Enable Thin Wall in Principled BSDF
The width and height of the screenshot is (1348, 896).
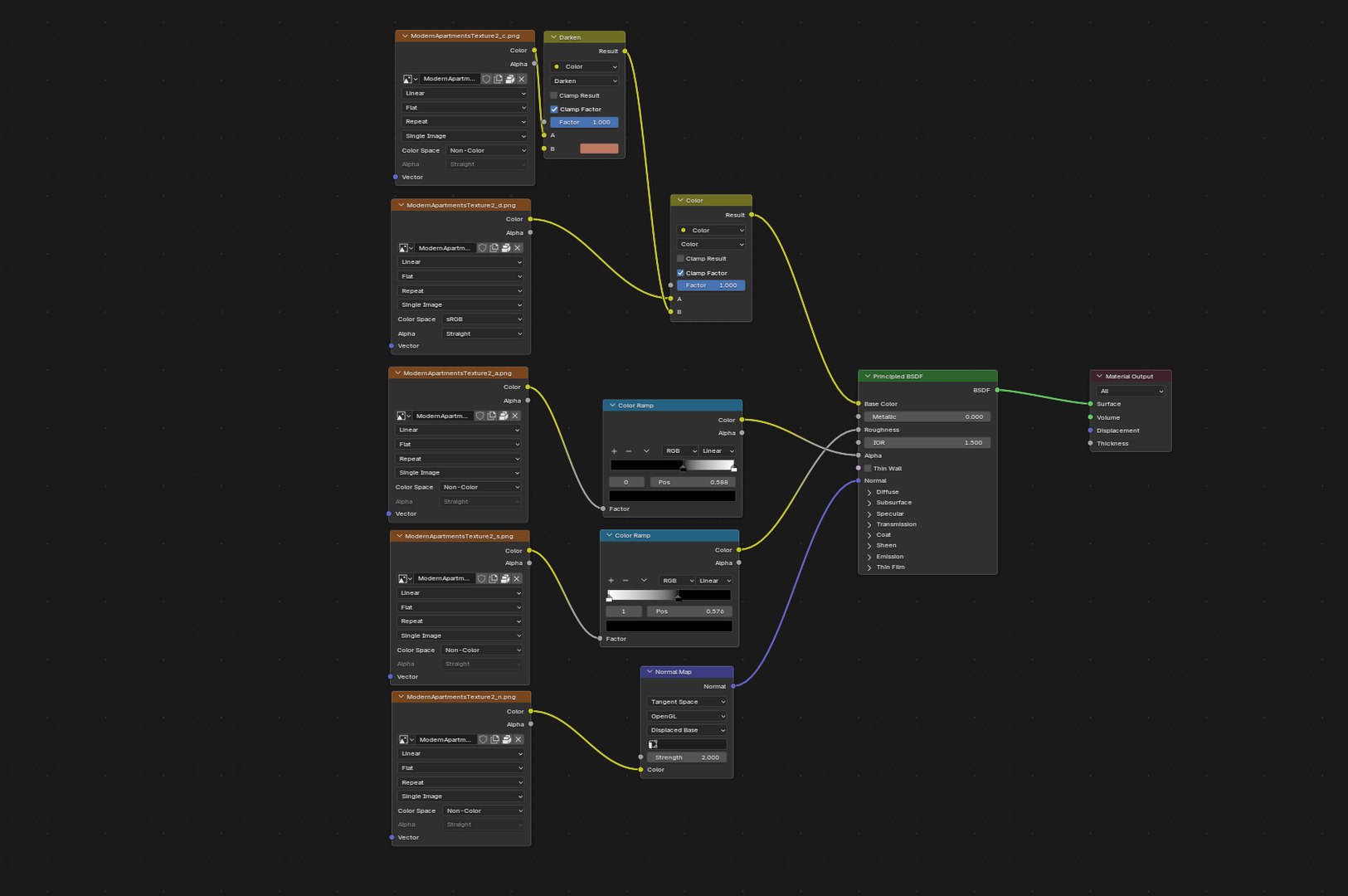[x=868, y=469]
